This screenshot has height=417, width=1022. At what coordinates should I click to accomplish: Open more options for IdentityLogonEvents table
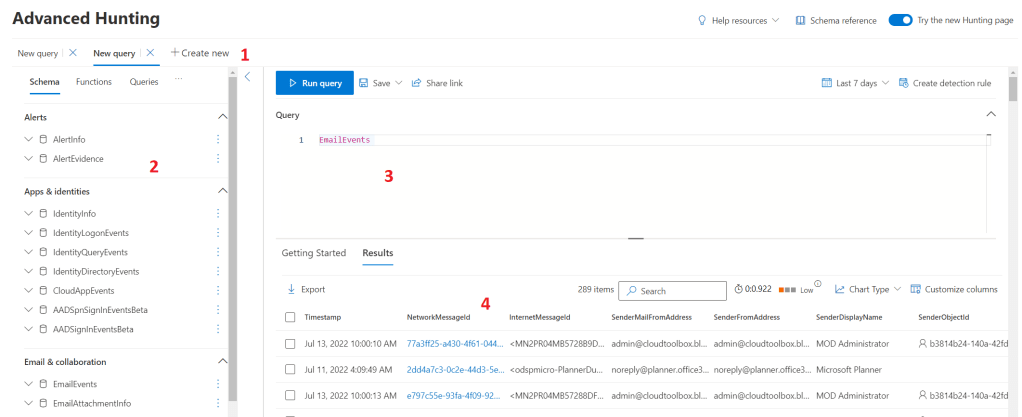pos(217,233)
